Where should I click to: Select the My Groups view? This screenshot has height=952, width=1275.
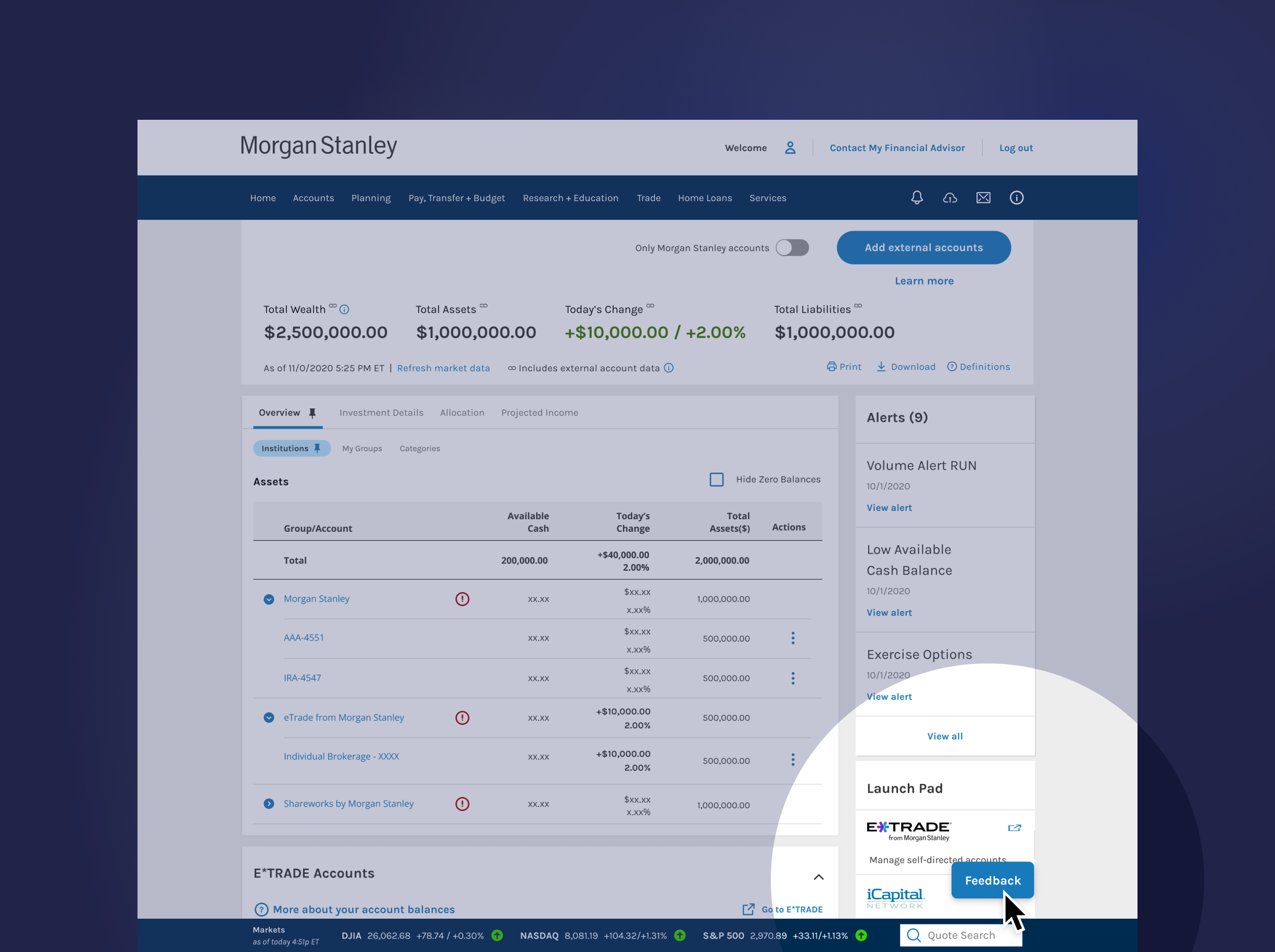pyautogui.click(x=362, y=448)
